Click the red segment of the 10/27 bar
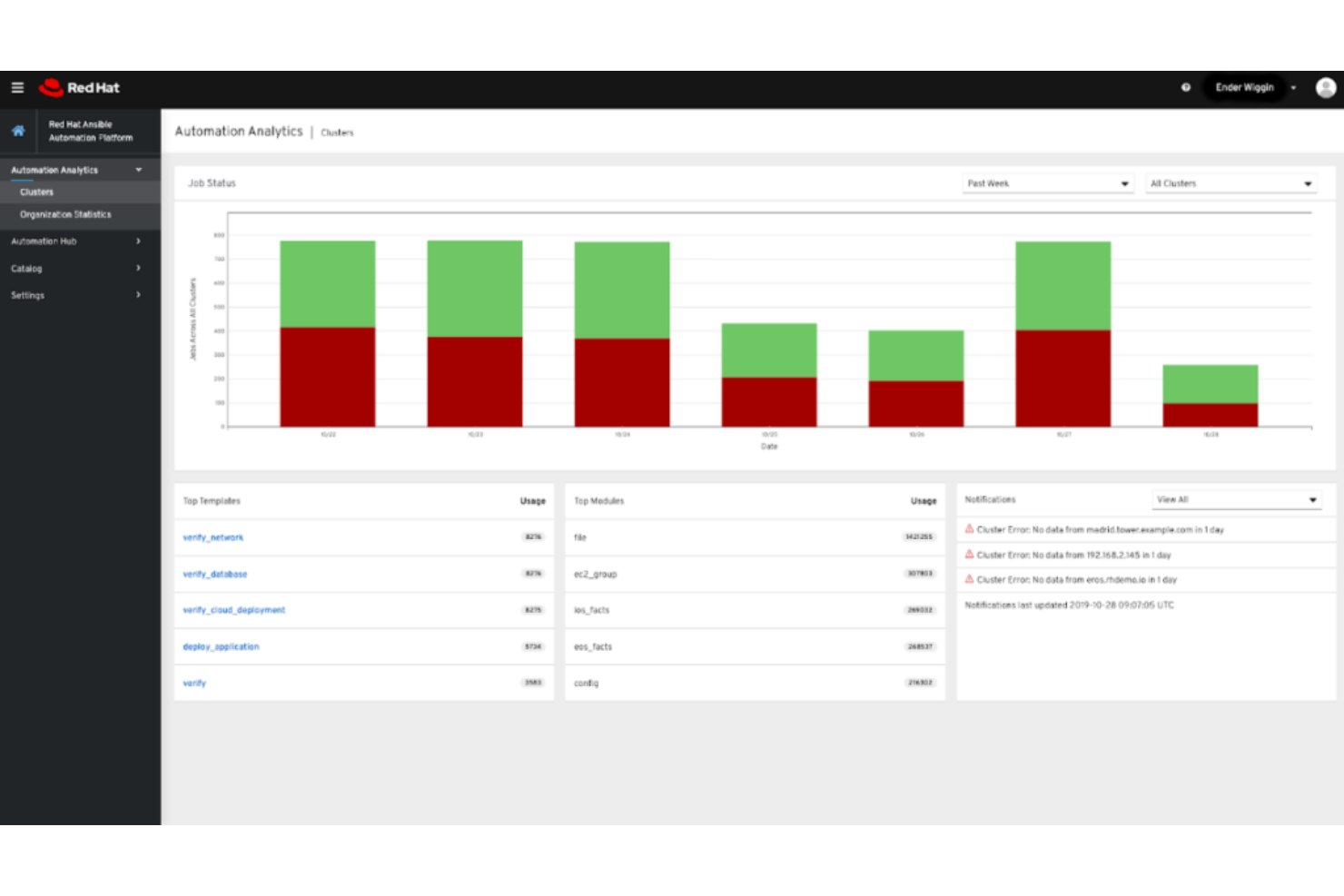This screenshot has height=896, width=1344. (1063, 379)
